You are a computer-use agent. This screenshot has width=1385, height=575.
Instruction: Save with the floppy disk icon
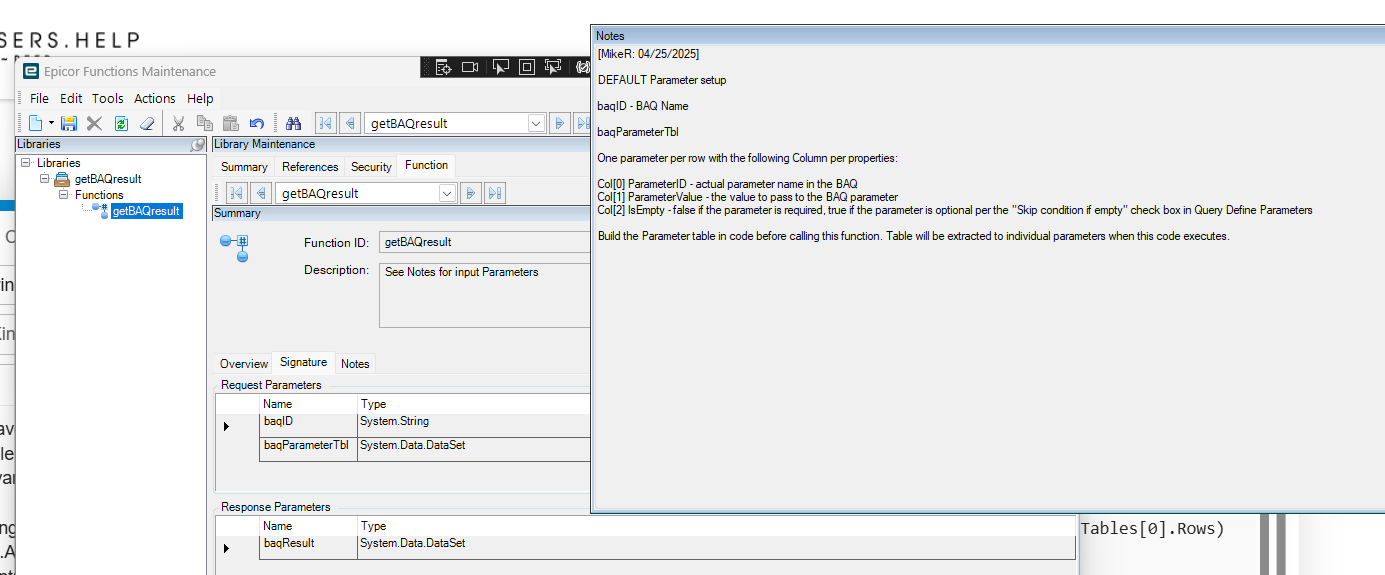pyautogui.click(x=69, y=123)
